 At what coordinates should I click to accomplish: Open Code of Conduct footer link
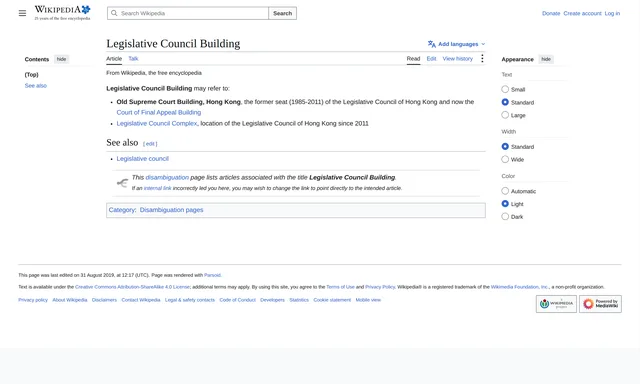pos(238,300)
